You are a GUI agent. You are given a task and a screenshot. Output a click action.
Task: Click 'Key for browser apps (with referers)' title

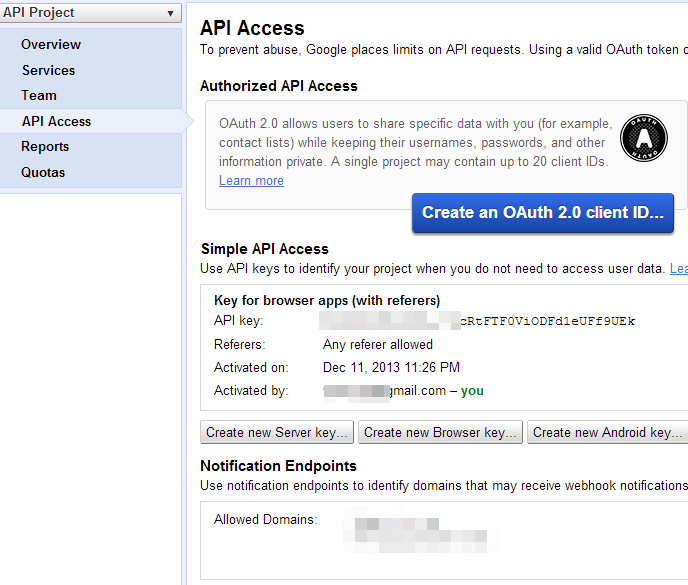327,300
